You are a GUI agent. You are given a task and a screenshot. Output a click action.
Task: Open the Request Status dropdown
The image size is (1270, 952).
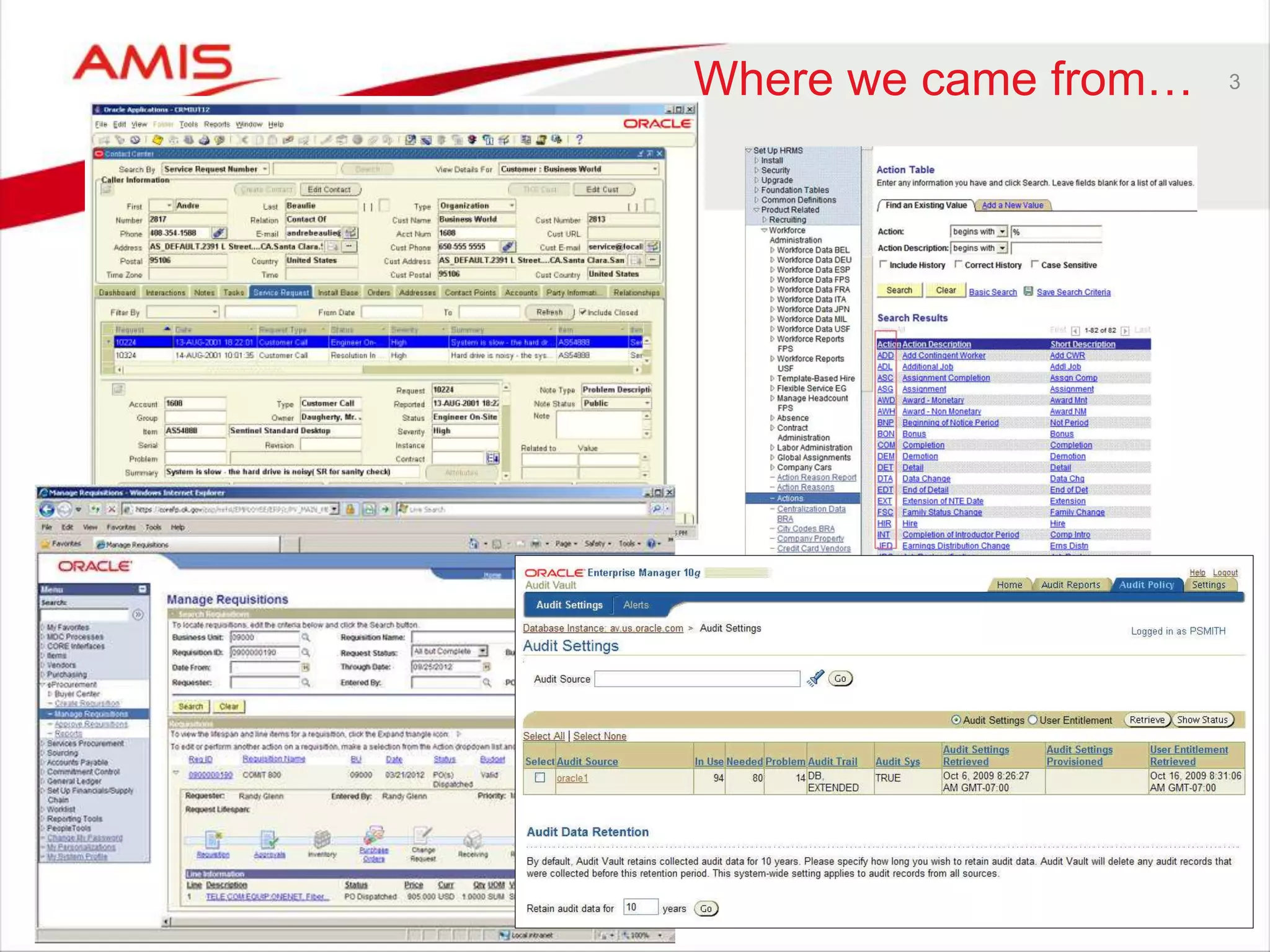point(483,651)
